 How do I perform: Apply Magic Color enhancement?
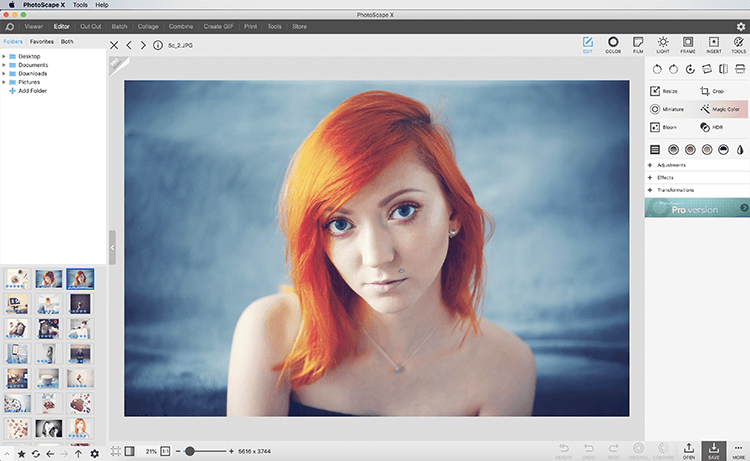pos(720,109)
